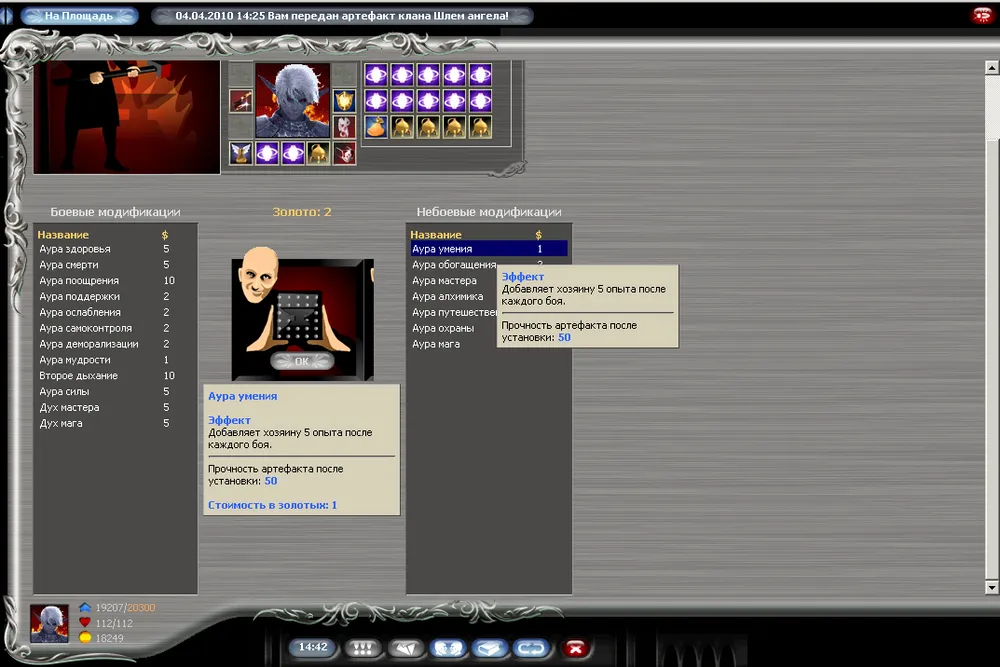
Task: Click the golden shield equipment icon
Action: pyautogui.click(x=344, y=101)
